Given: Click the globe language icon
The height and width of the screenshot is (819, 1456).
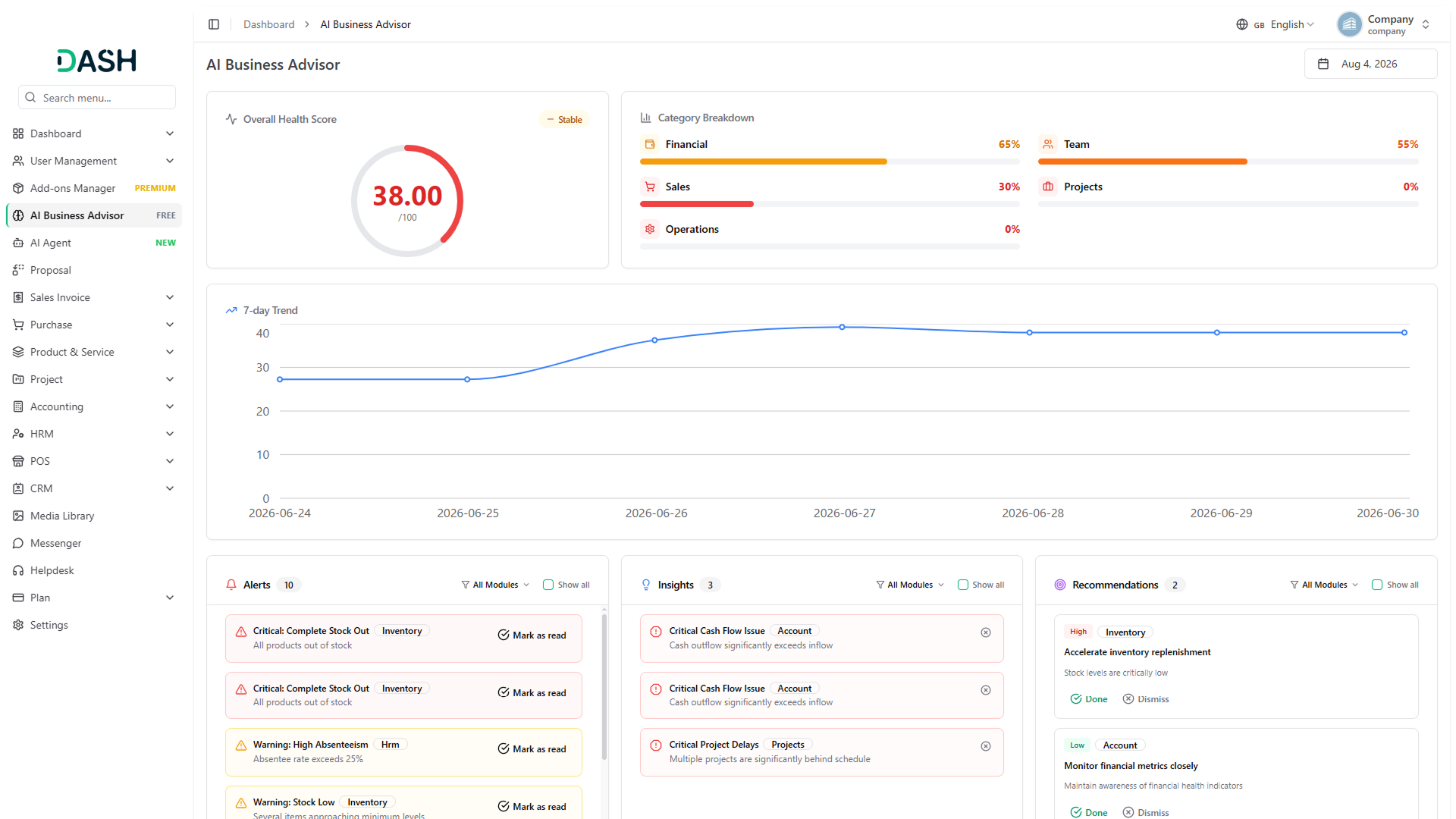Looking at the screenshot, I should (x=1241, y=24).
